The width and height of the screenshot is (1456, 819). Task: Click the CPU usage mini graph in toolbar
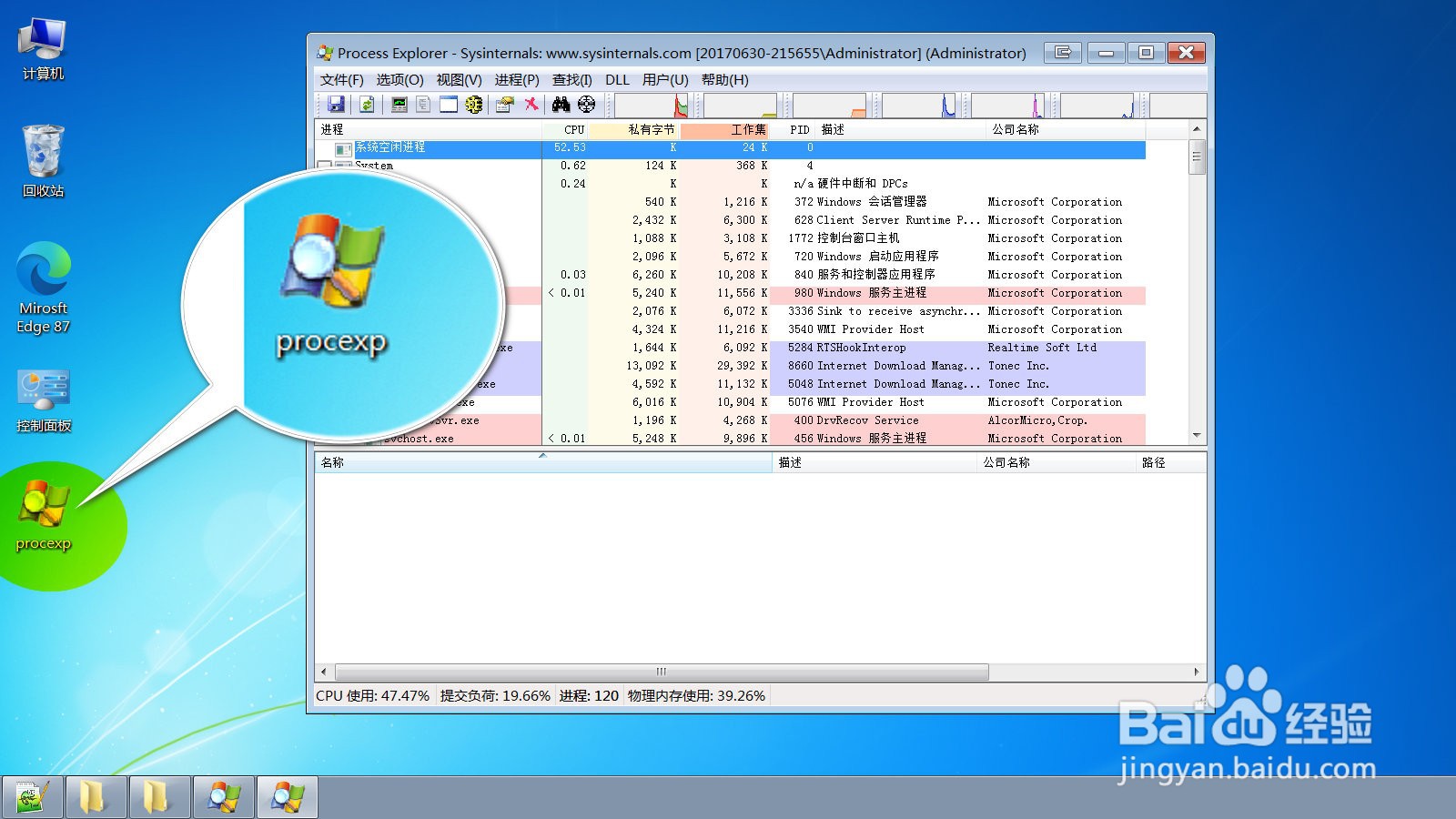(651, 106)
